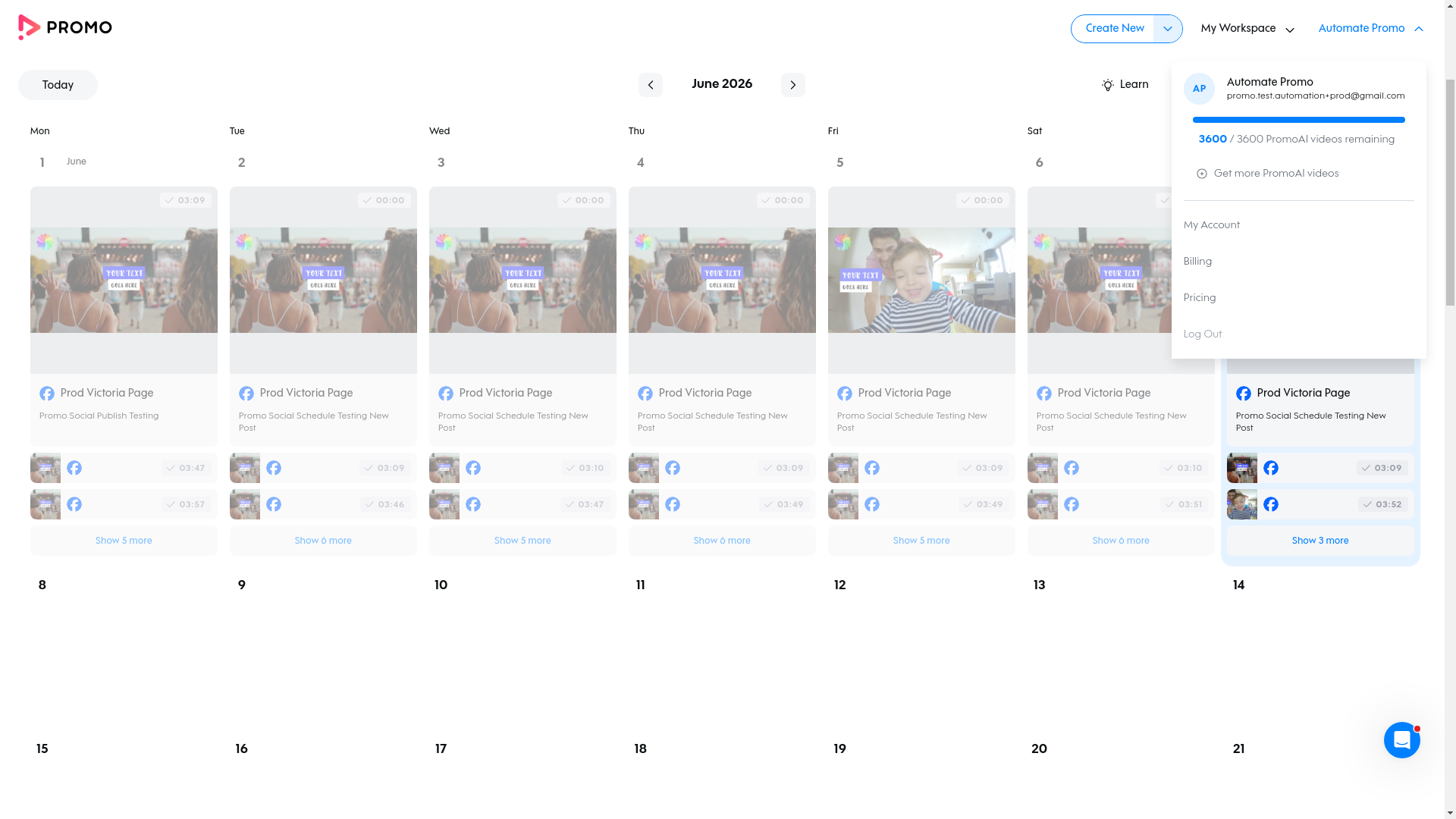Open Create New dropdown arrow
Image resolution: width=1456 pixels, height=819 pixels.
(1168, 29)
